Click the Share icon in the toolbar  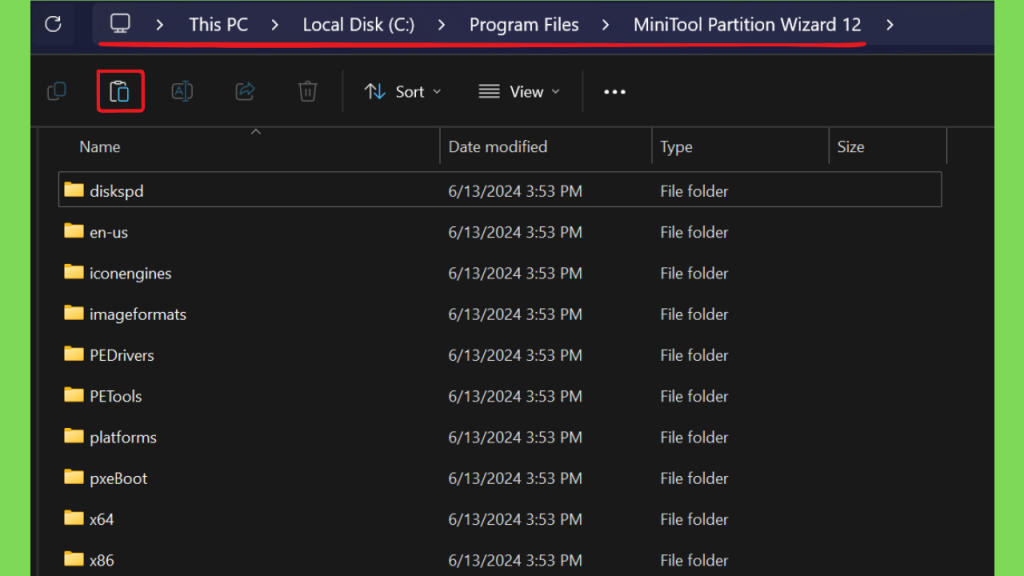pos(245,91)
